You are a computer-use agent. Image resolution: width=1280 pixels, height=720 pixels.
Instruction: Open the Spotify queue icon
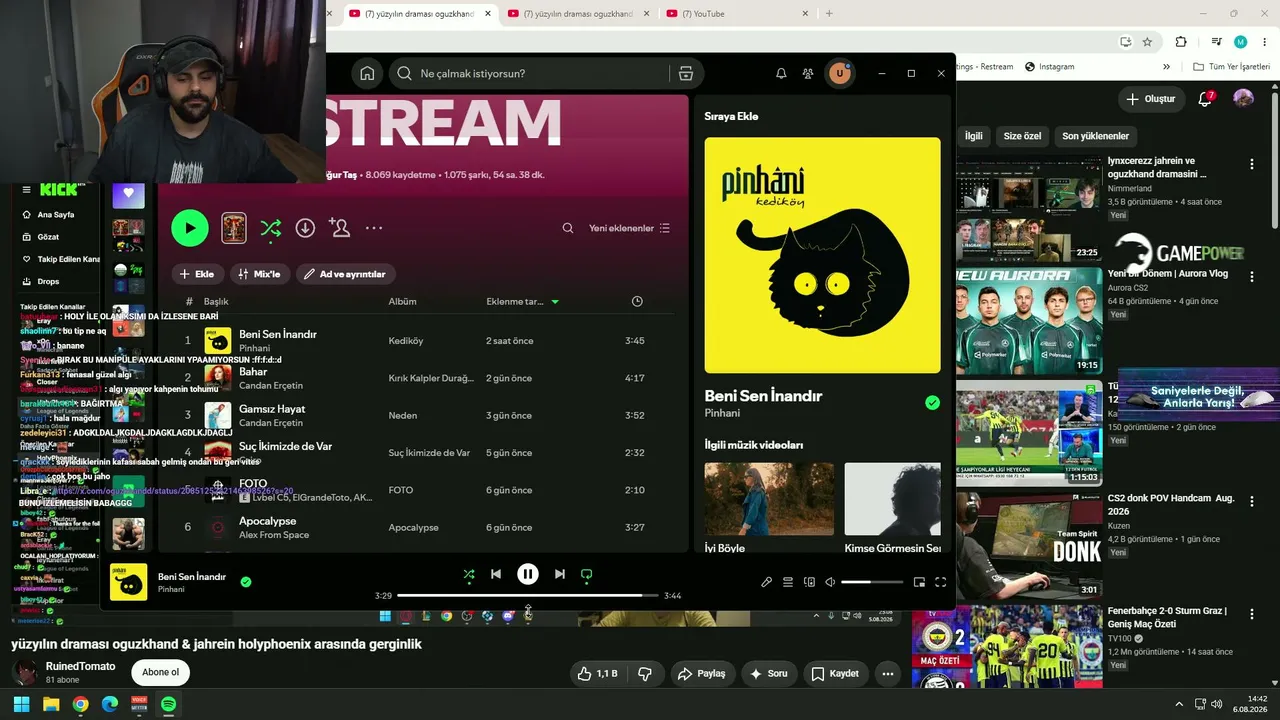788,582
